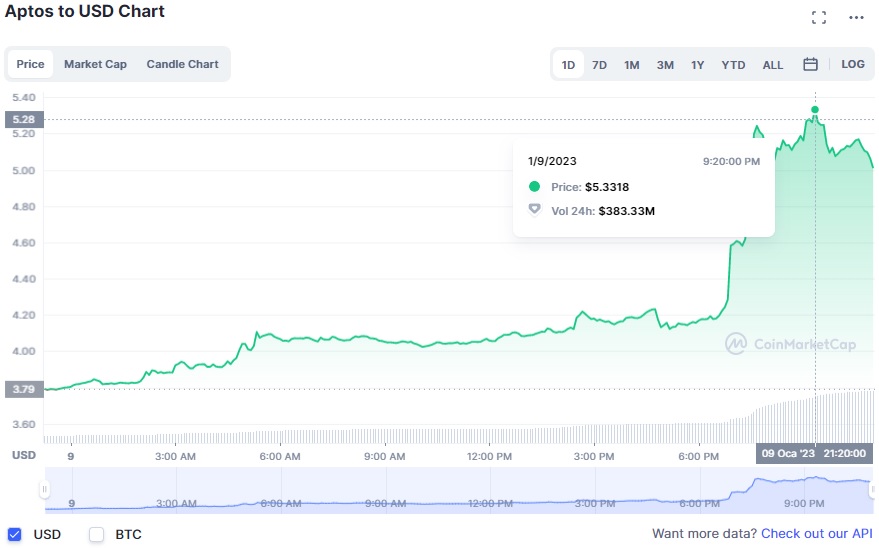
Task: Click the volume icon beside Vol 24h
Action: coord(535,210)
